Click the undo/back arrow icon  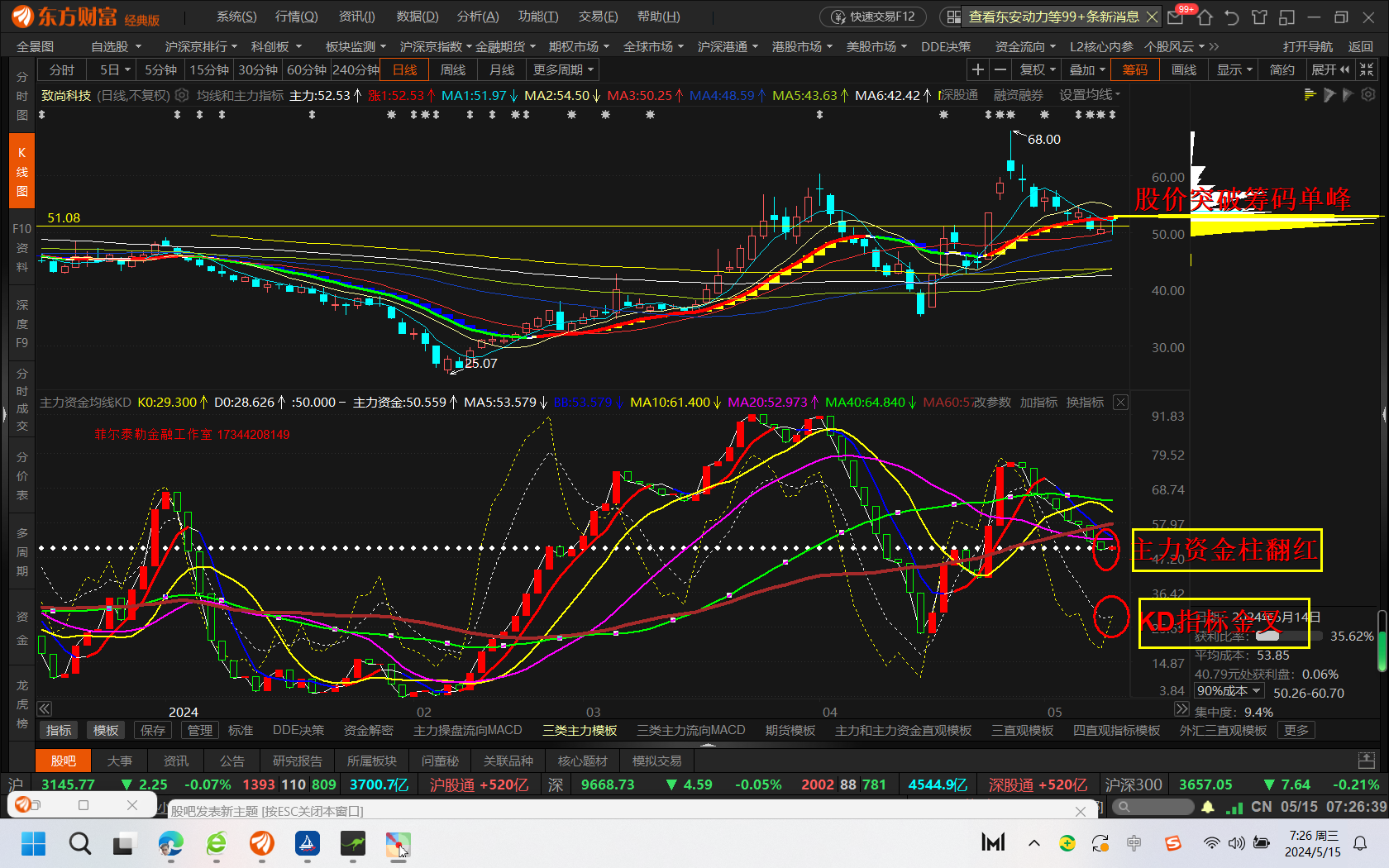click(1232, 17)
